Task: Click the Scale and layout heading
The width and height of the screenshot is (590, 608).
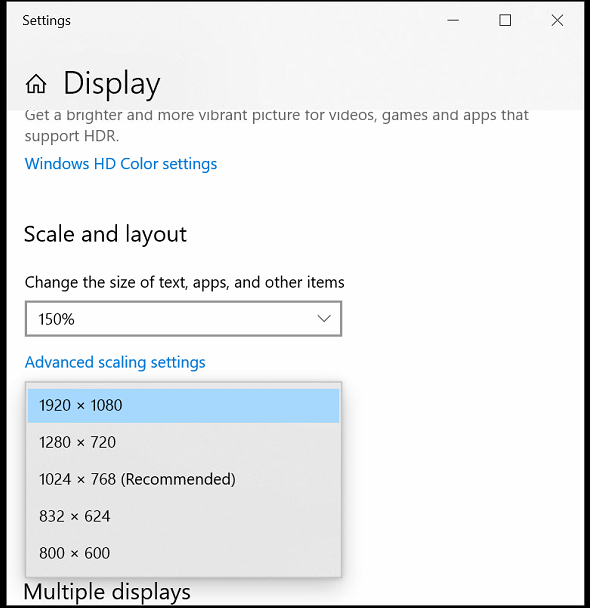Action: coord(105,234)
